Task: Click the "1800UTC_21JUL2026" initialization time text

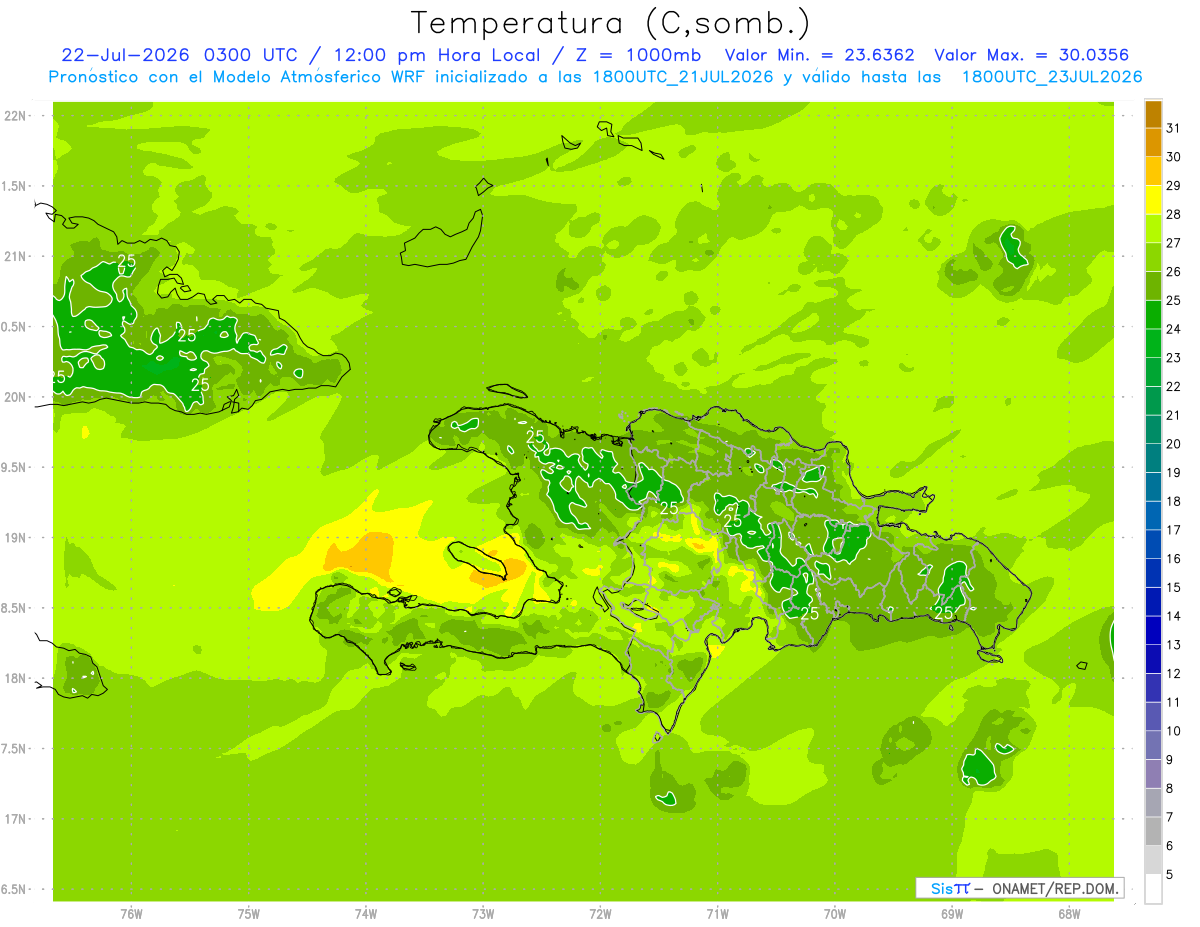Action: [x=683, y=77]
